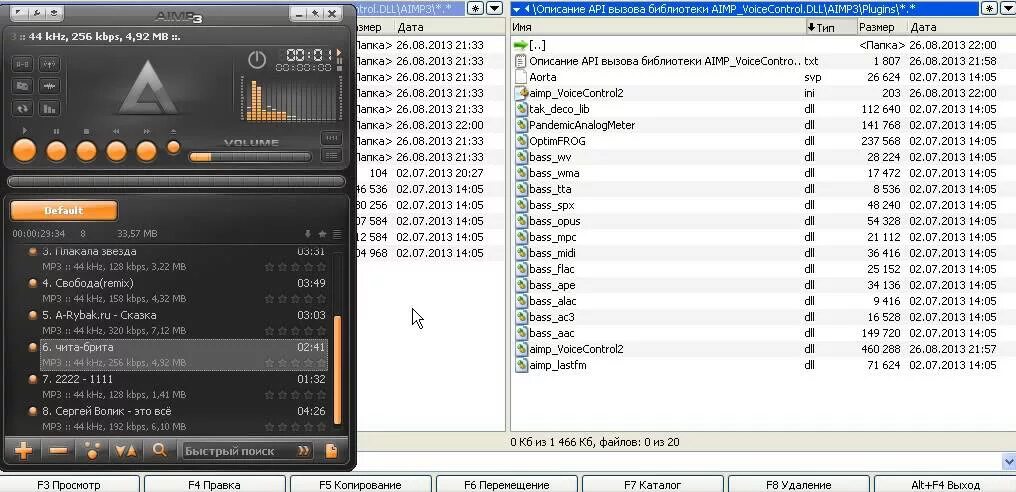Click the AIMP power/scheduler icon
The width and height of the screenshot is (1016, 492).
pos(257,60)
